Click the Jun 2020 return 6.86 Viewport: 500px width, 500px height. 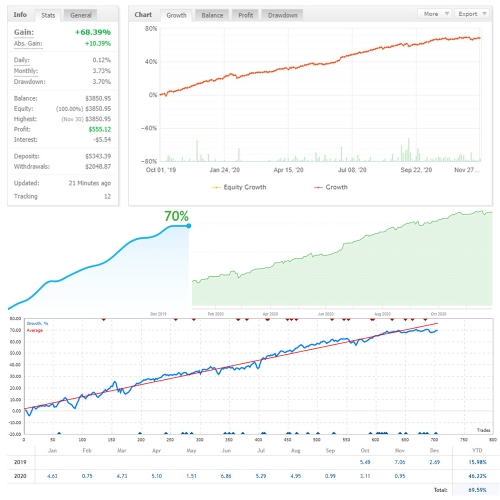(x=226, y=476)
